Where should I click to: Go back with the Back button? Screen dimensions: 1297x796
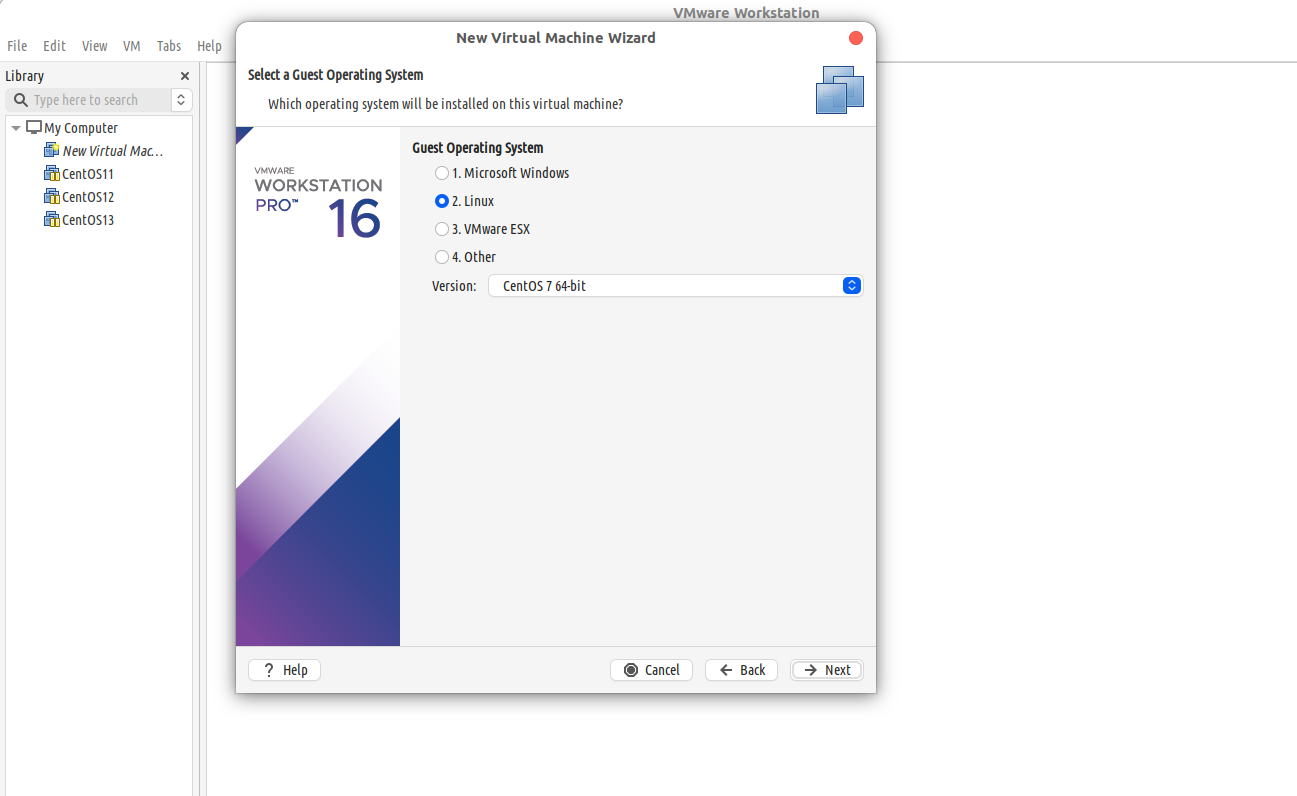point(741,670)
